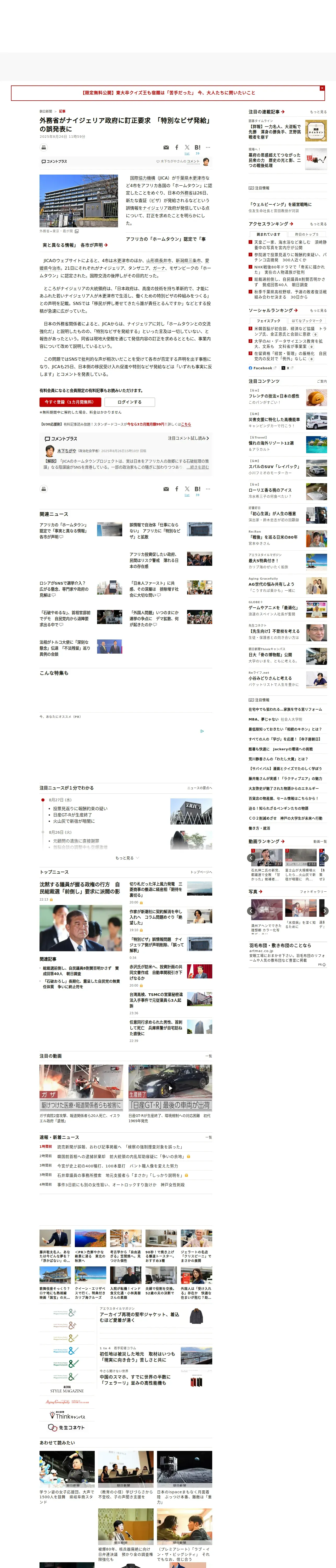This screenshot has height=1568, width=336.
Task: Click the print icon below the comment box
Action: 44,489
